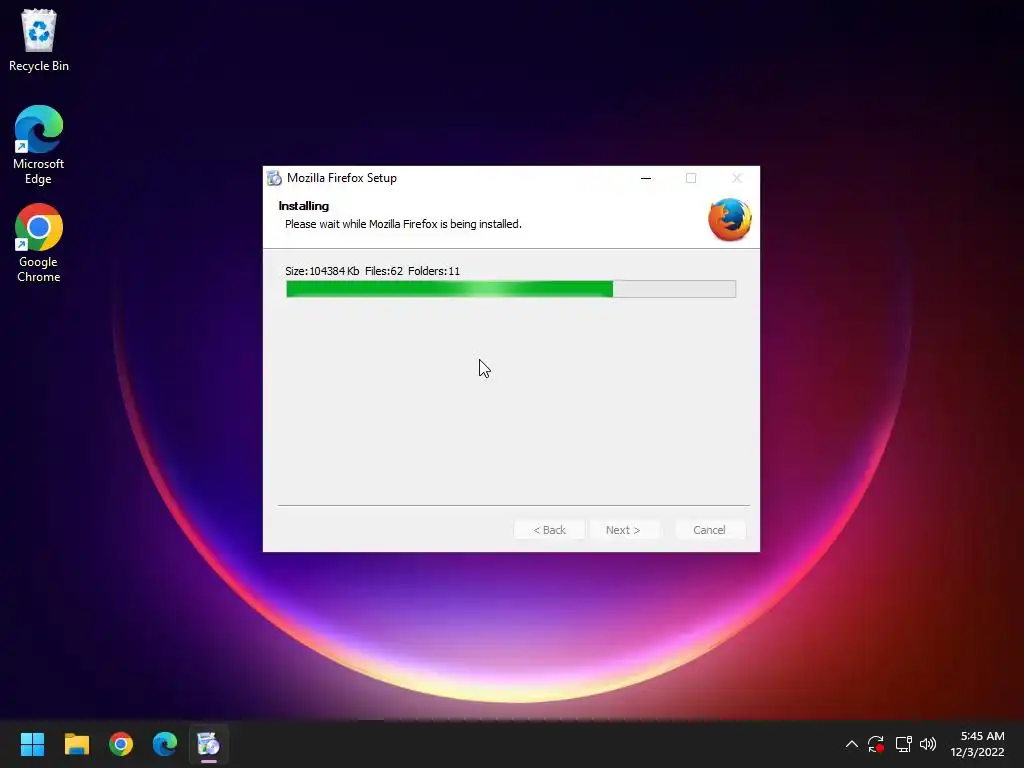Click the greyed-out maximize button
This screenshot has height=768, width=1024.
tap(691, 178)
